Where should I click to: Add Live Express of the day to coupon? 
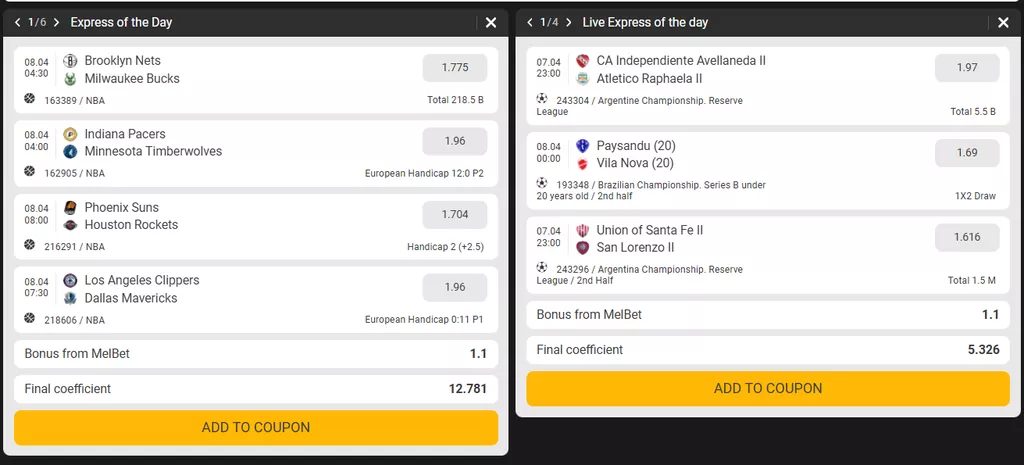768,389
